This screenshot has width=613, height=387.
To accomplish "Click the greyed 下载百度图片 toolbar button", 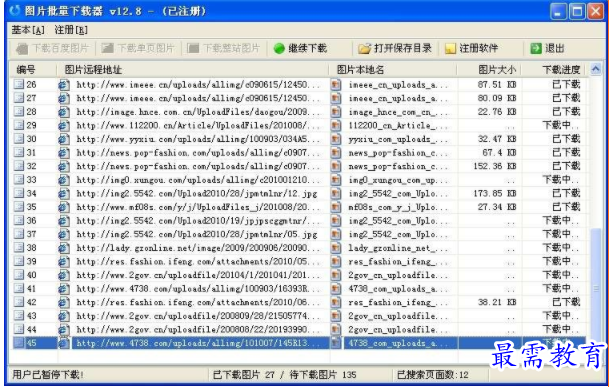I will [x=53, y=48].
